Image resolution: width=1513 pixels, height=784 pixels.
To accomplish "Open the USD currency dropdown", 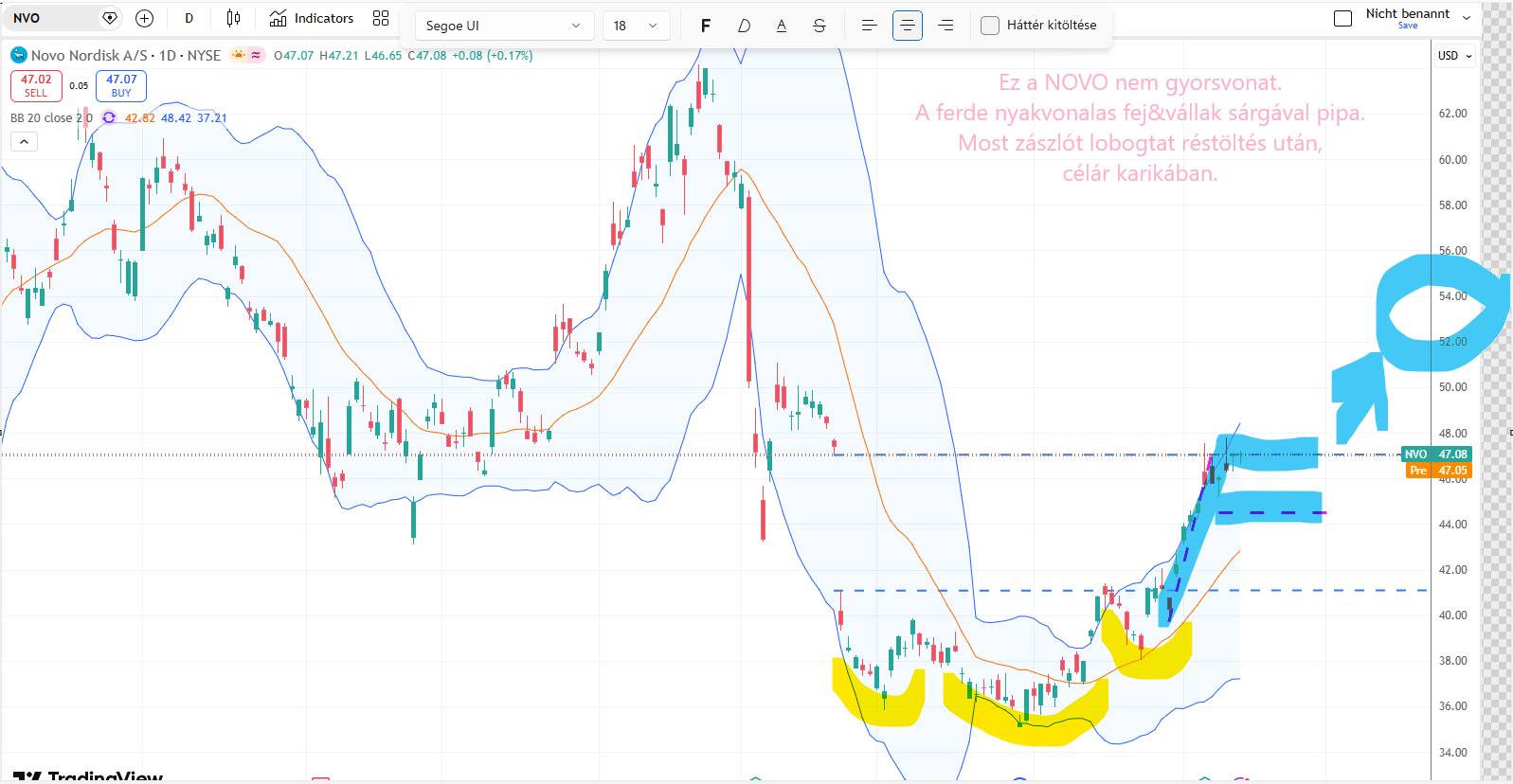I will click(1455, 56).
